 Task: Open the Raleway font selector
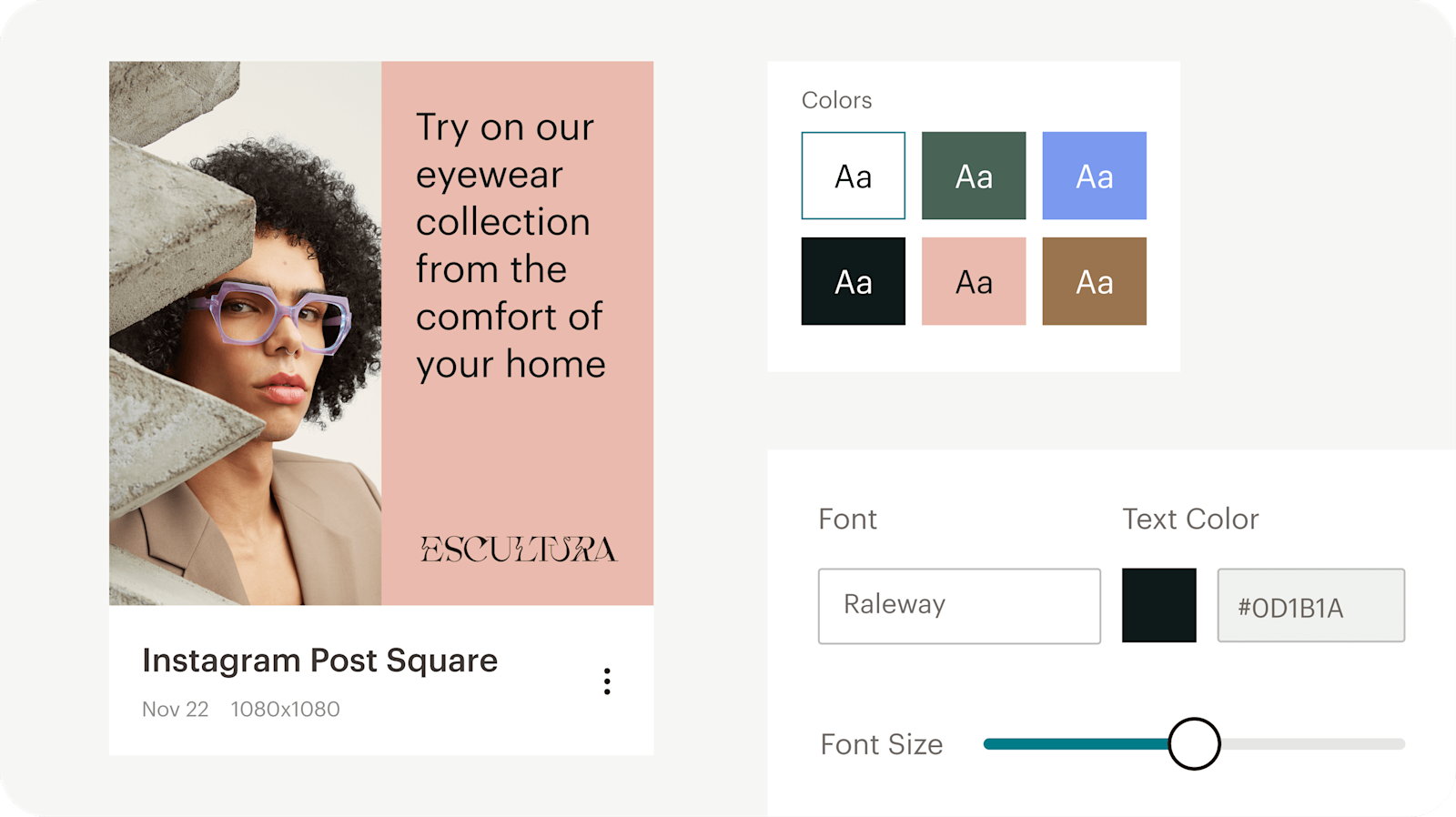tap(959, 606)
